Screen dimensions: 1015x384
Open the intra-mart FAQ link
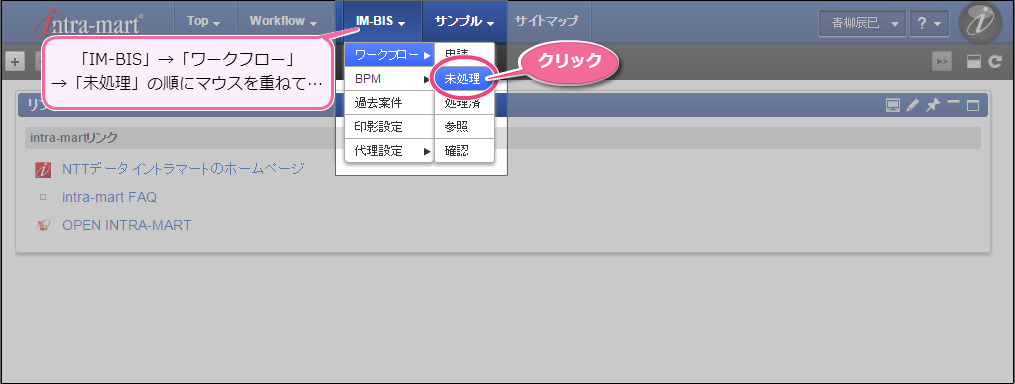[109, 198]
